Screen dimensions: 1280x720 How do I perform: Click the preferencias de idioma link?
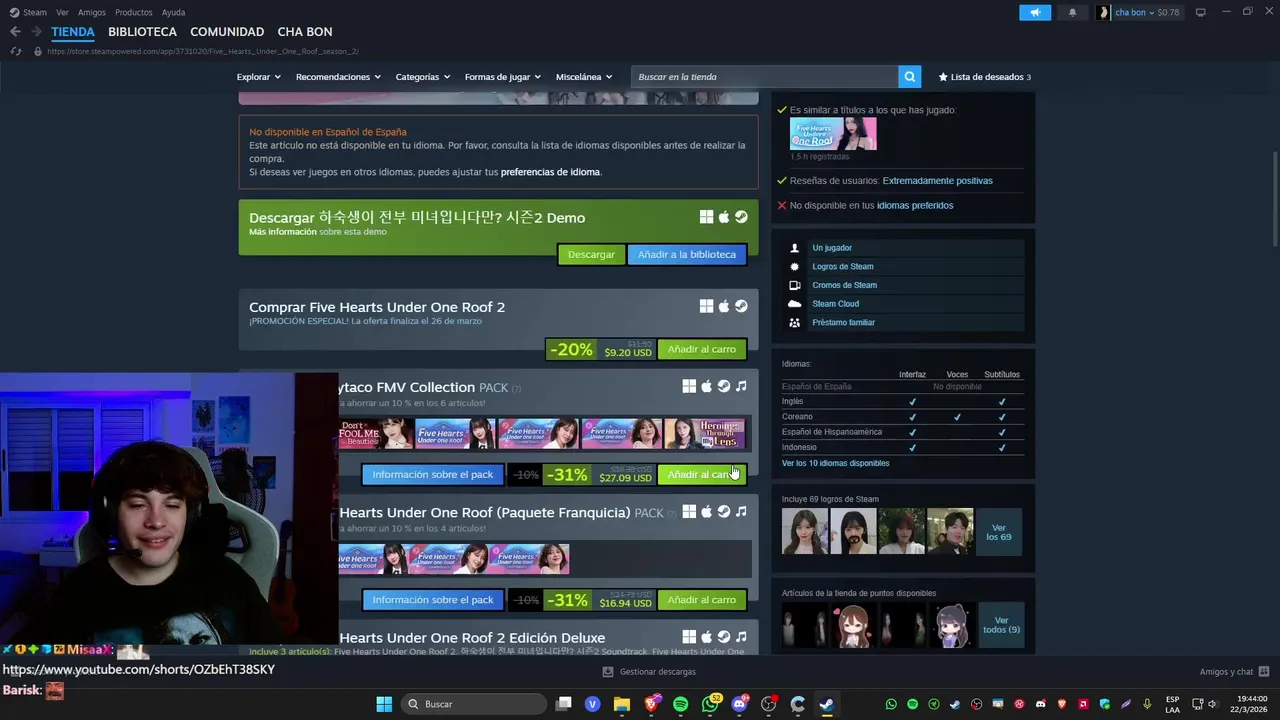pyautogui.click(x=550, y=172)
